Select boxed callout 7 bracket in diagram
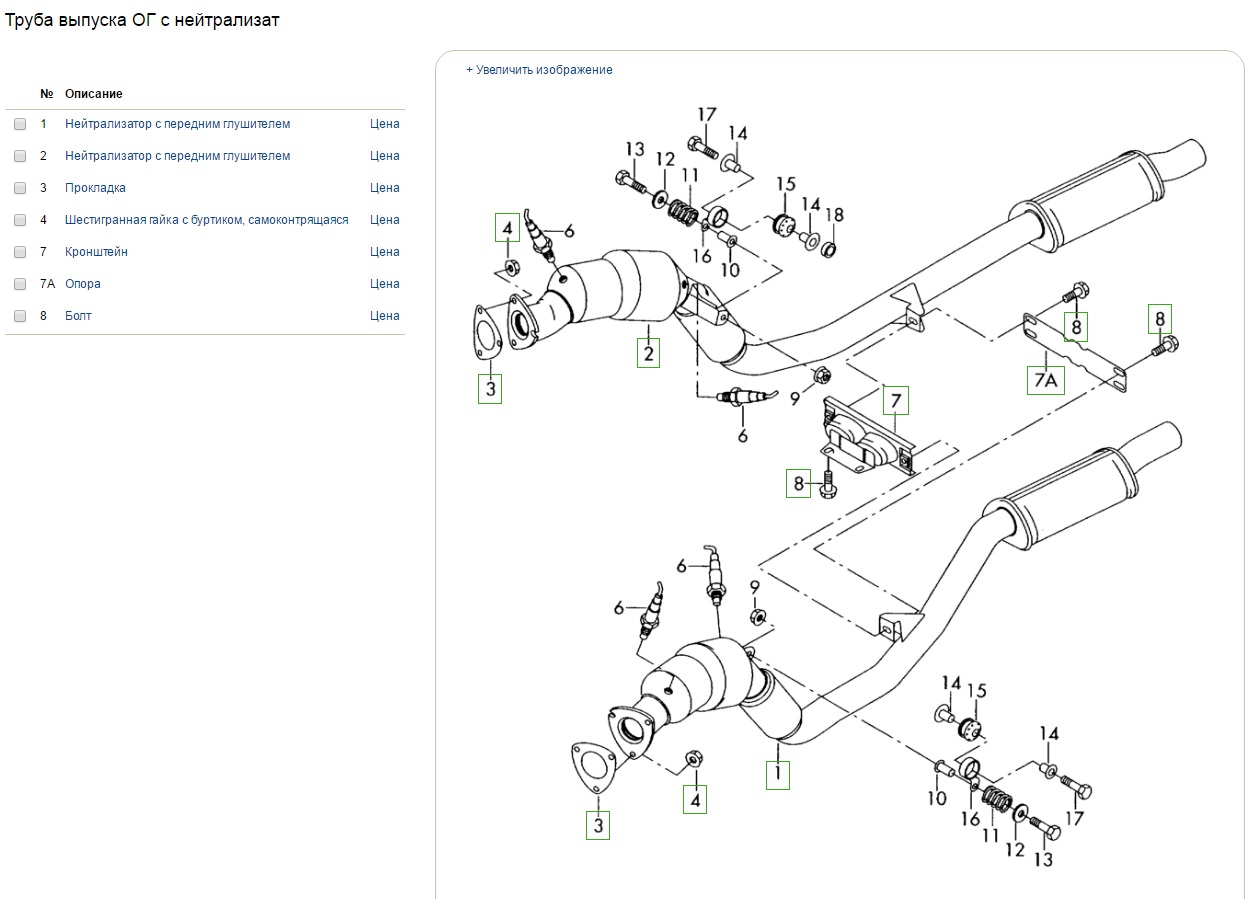1248x899 pixels. point(896,402)
